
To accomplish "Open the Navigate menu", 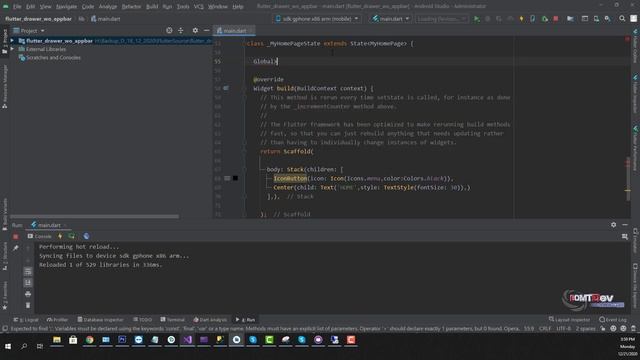I will tap(67, 7).
